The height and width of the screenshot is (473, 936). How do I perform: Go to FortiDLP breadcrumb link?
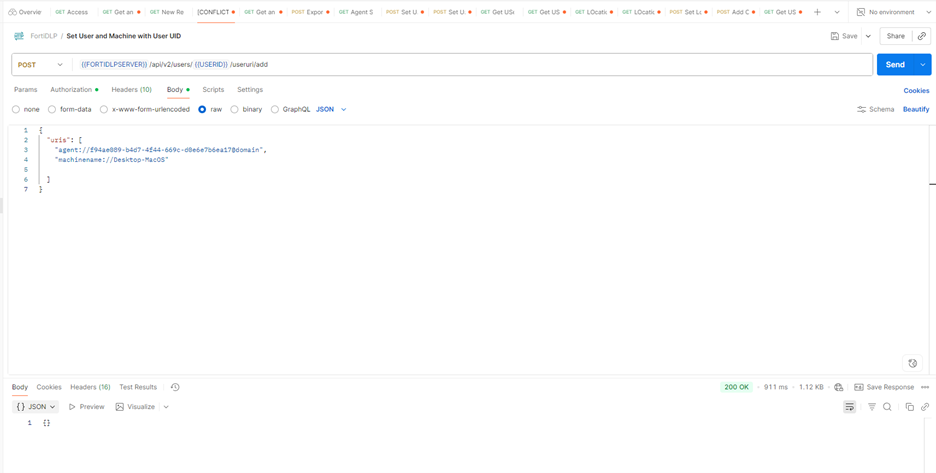coord(44,36)
